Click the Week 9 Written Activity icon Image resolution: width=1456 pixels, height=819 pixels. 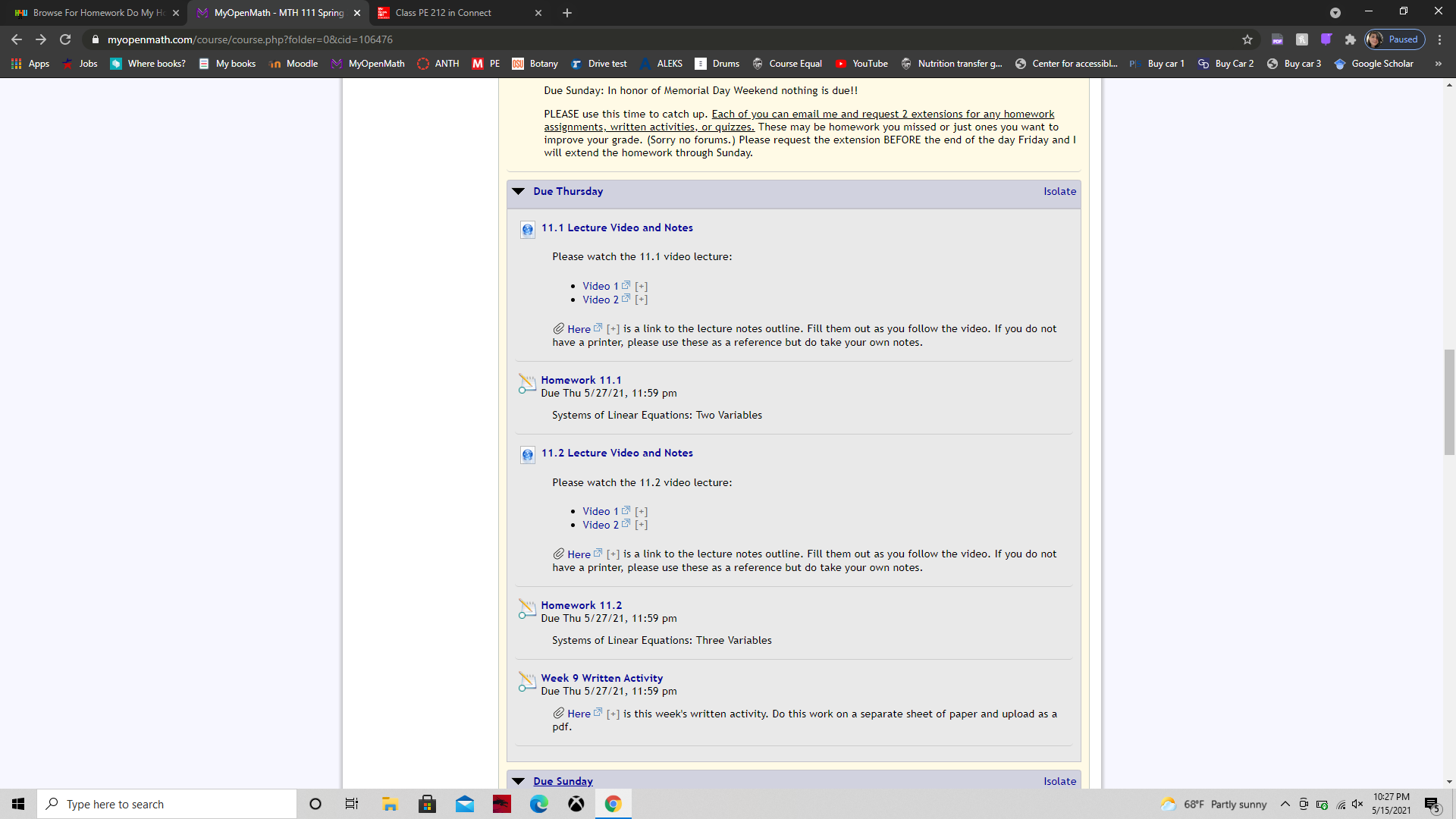[x=527, y=682]
